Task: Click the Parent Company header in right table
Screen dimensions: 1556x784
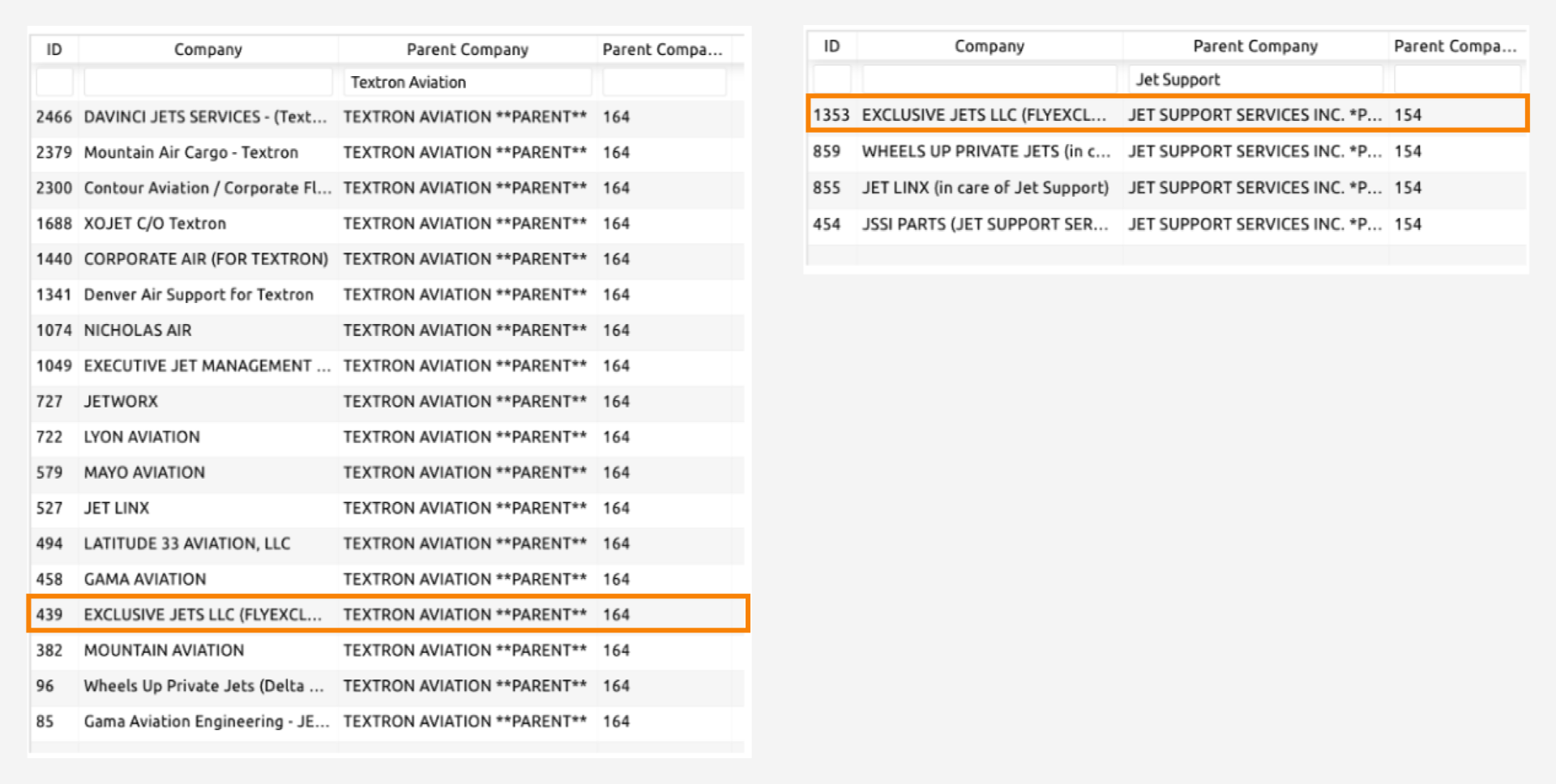Action: tap(1255, 46)
